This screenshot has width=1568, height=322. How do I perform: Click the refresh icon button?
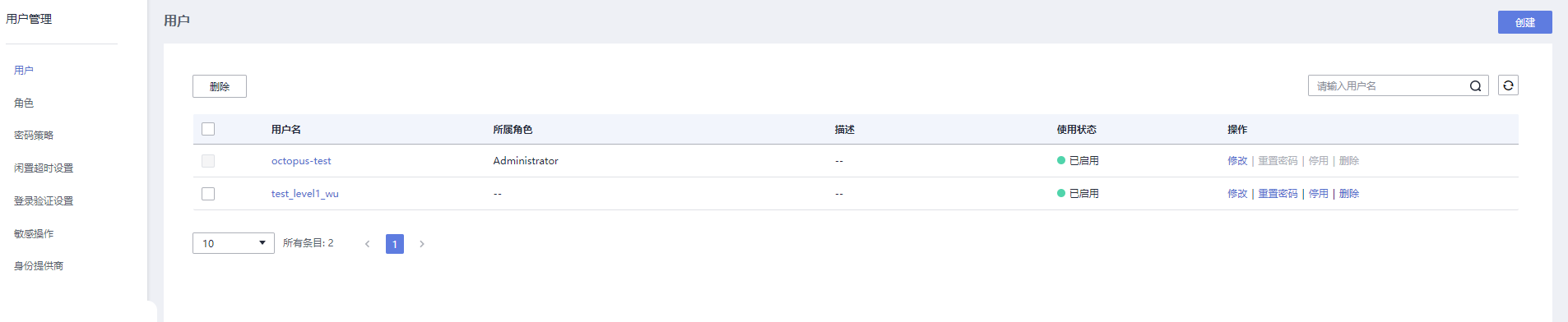(1508, 85)
